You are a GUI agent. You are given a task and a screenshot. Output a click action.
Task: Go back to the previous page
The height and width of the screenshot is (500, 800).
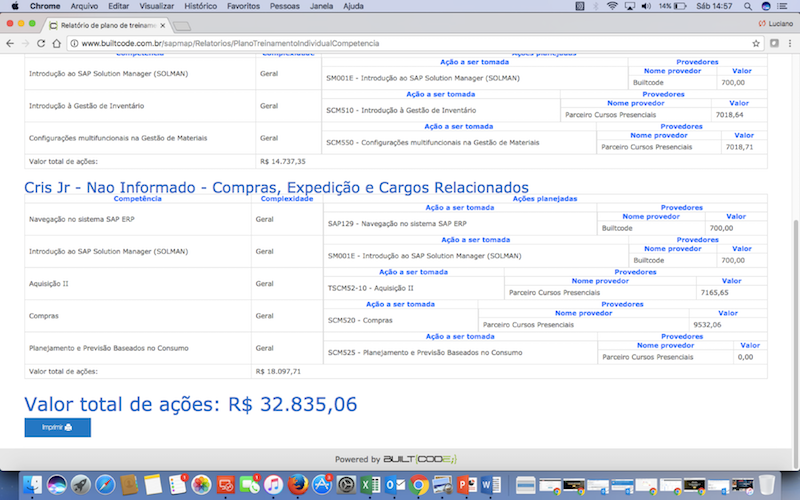click(10, 43)
